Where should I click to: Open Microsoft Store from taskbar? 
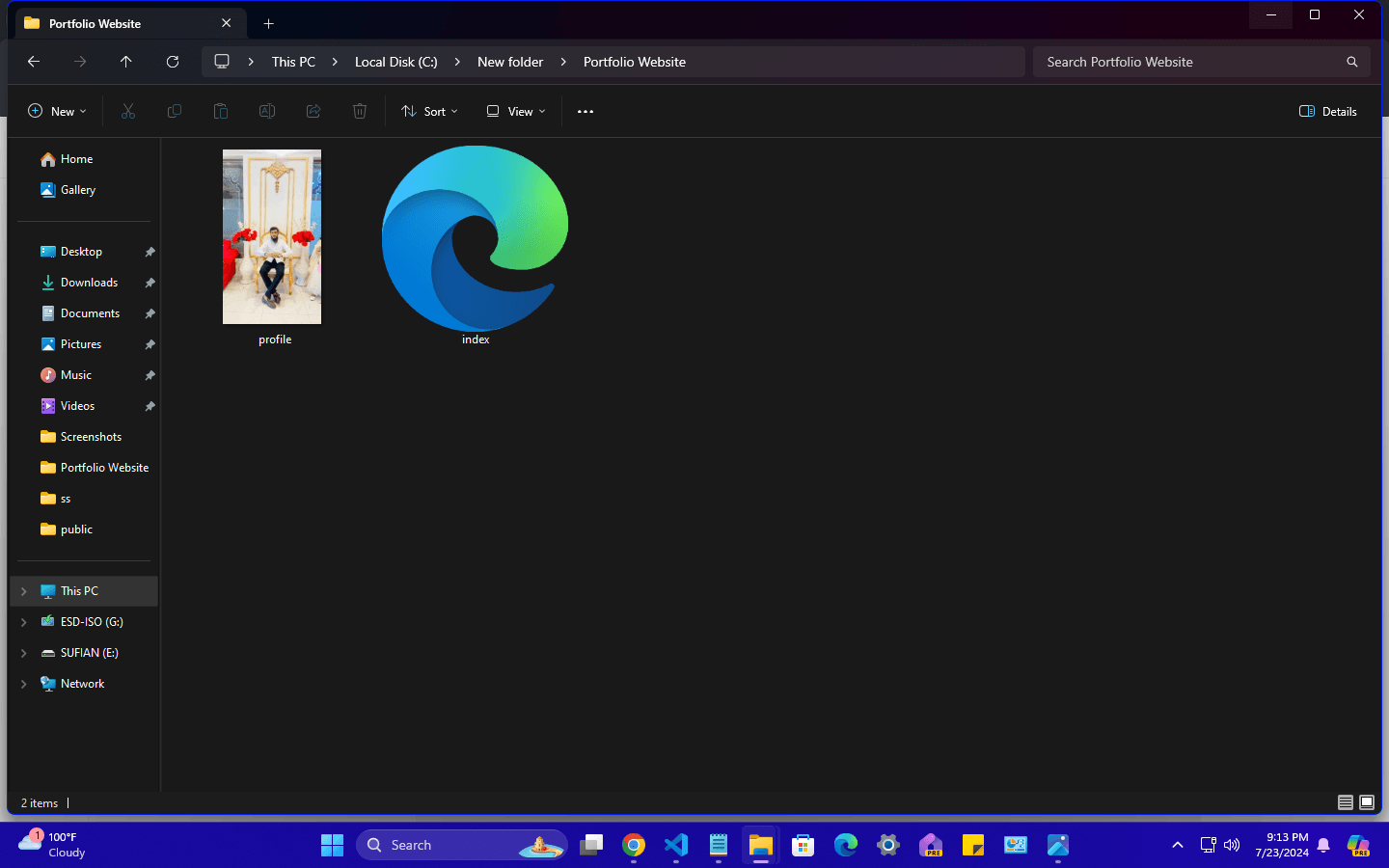(x=803, y=845)
